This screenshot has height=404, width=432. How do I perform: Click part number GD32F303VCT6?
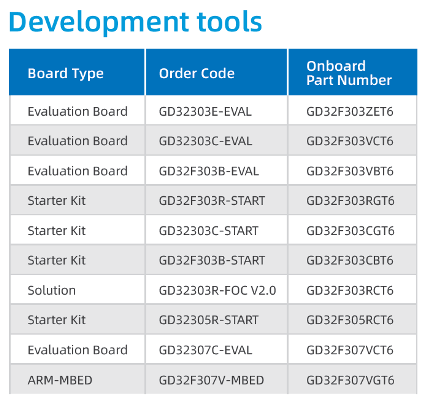(x=350, y=141)
